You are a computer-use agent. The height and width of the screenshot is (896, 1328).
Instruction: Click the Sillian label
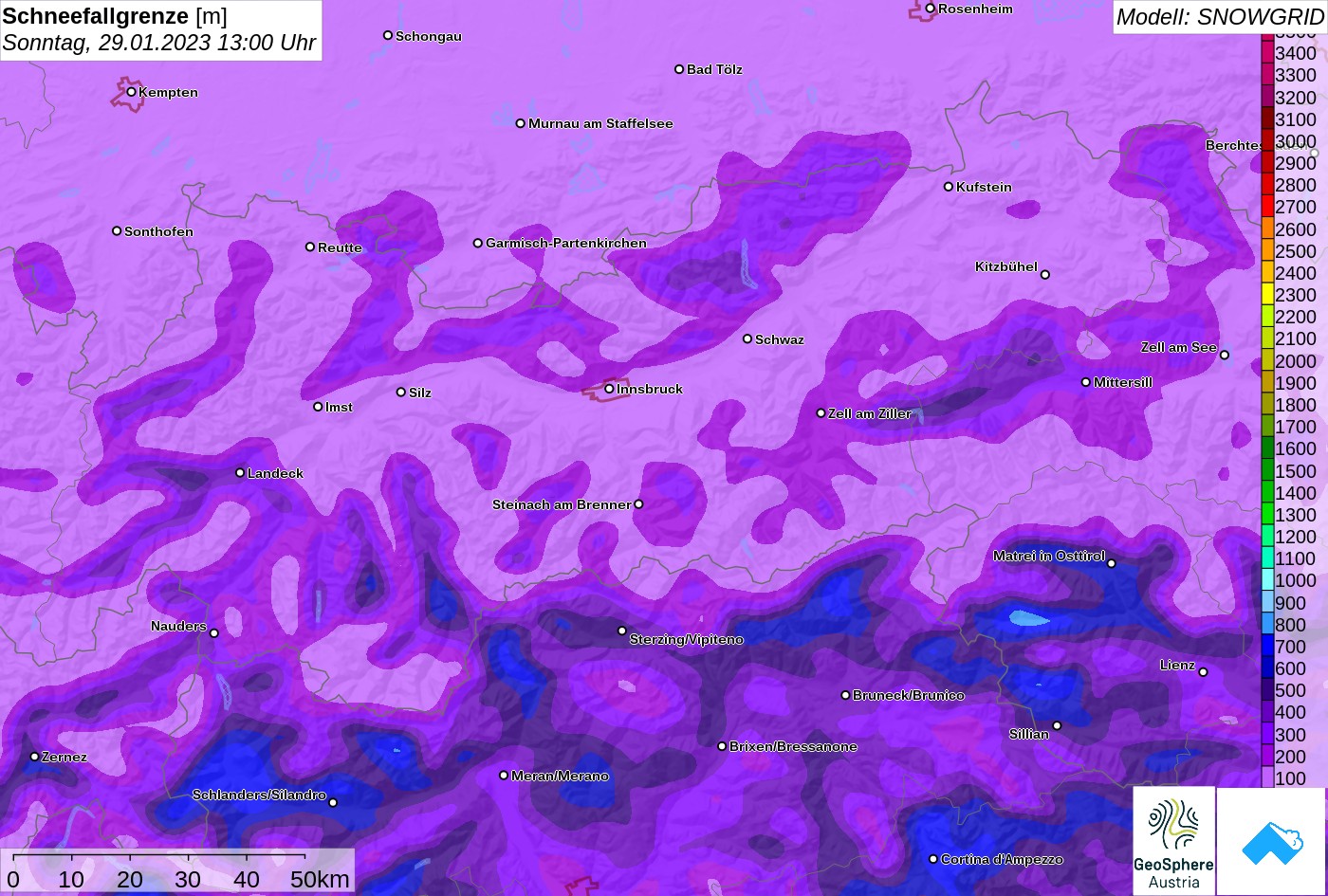point(1029,734)
